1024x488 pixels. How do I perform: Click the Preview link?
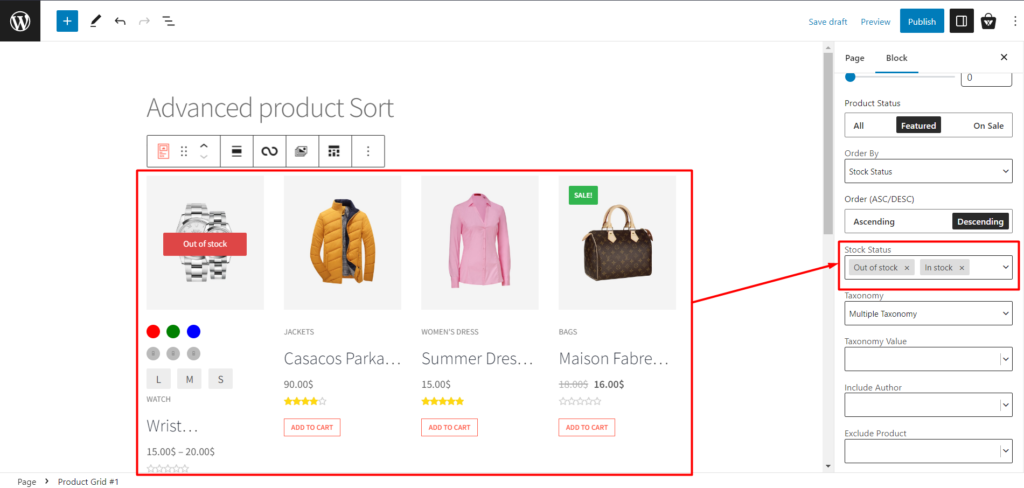click(875, 22)
